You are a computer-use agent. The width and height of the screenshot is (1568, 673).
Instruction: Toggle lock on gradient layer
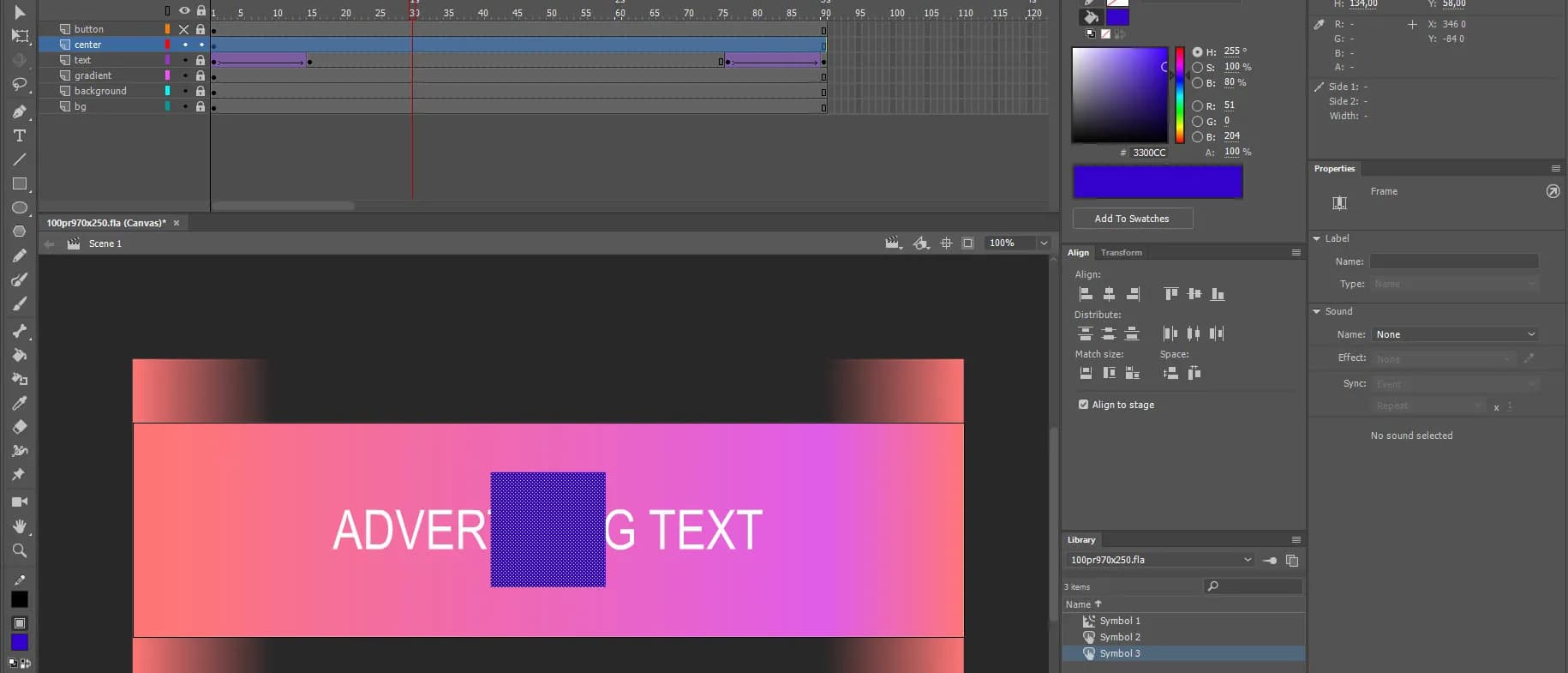(x=200, y=75)
